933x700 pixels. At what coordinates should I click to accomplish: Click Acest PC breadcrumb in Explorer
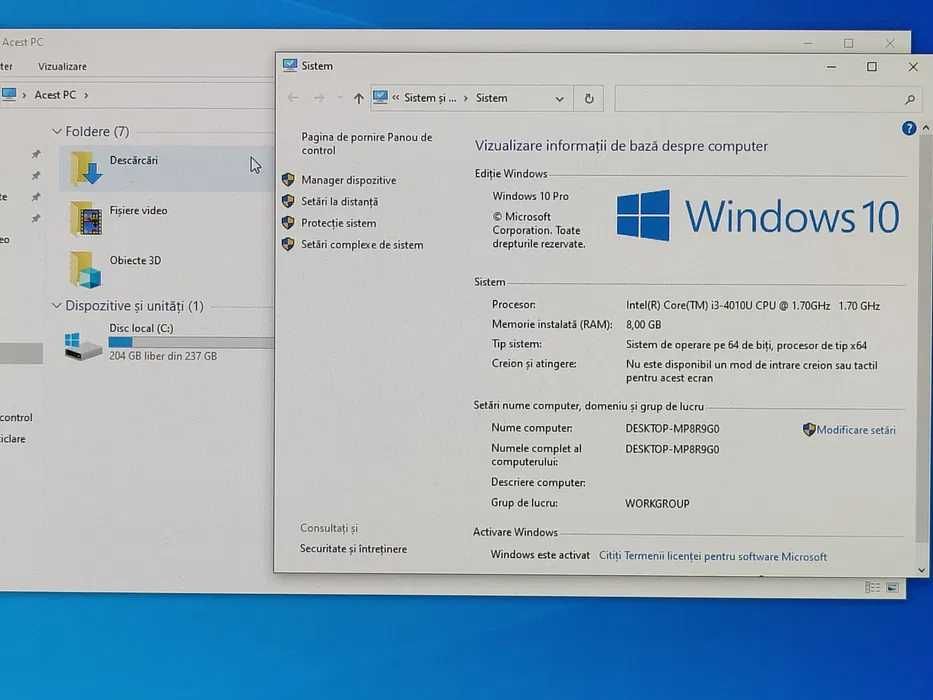coord(55,95)
